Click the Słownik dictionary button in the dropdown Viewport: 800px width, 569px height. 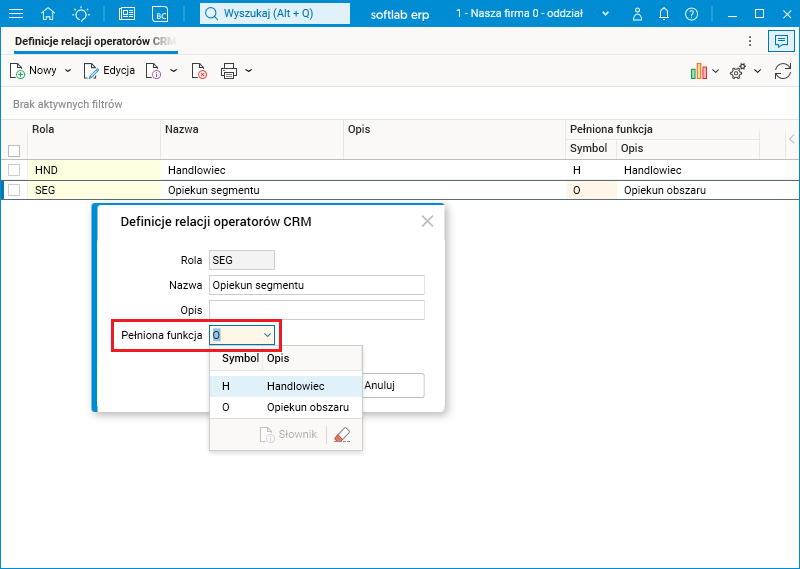[288, 434]
